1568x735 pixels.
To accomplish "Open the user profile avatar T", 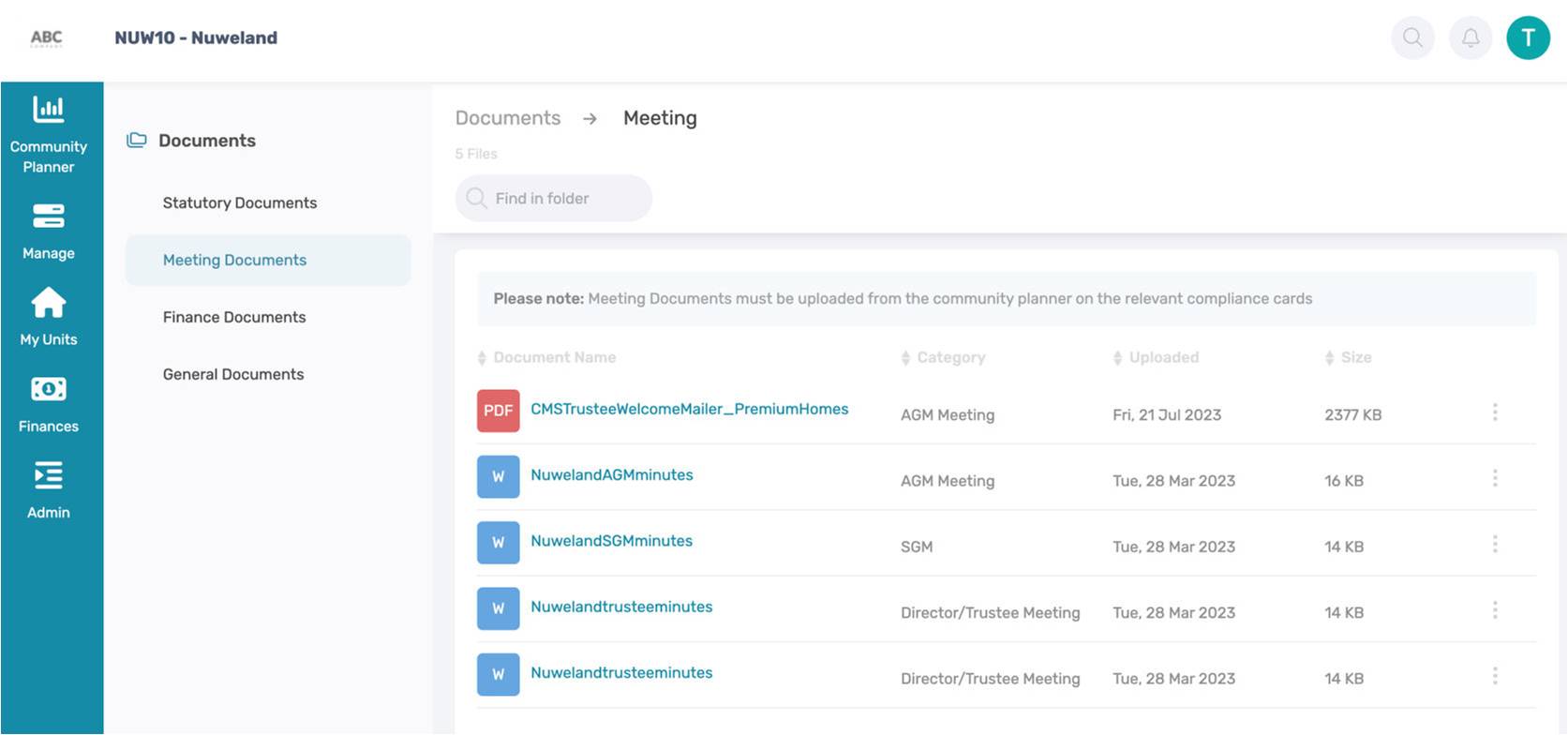I will [x=1528, y=37].
